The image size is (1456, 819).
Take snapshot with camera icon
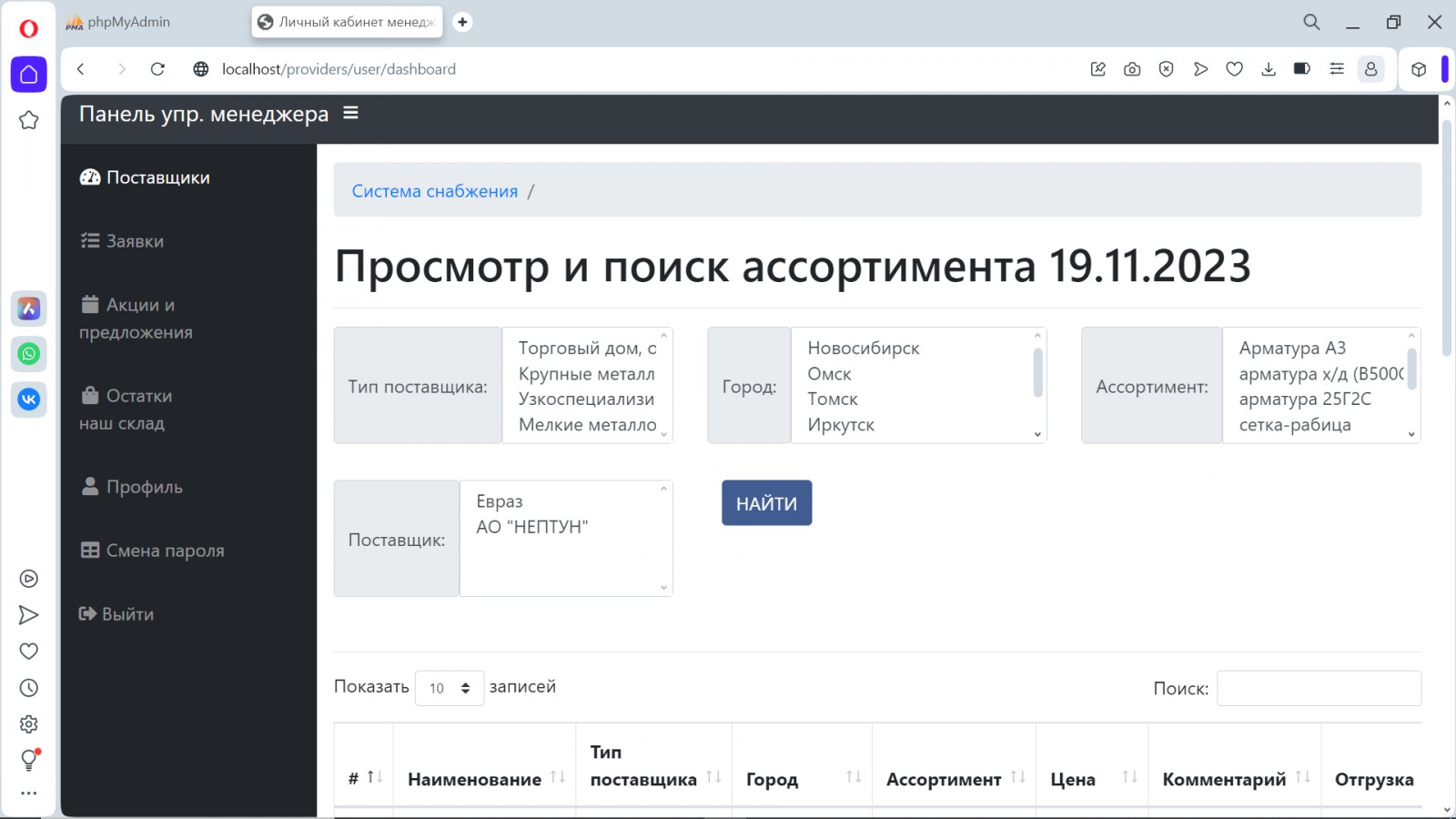[1132, 69]
